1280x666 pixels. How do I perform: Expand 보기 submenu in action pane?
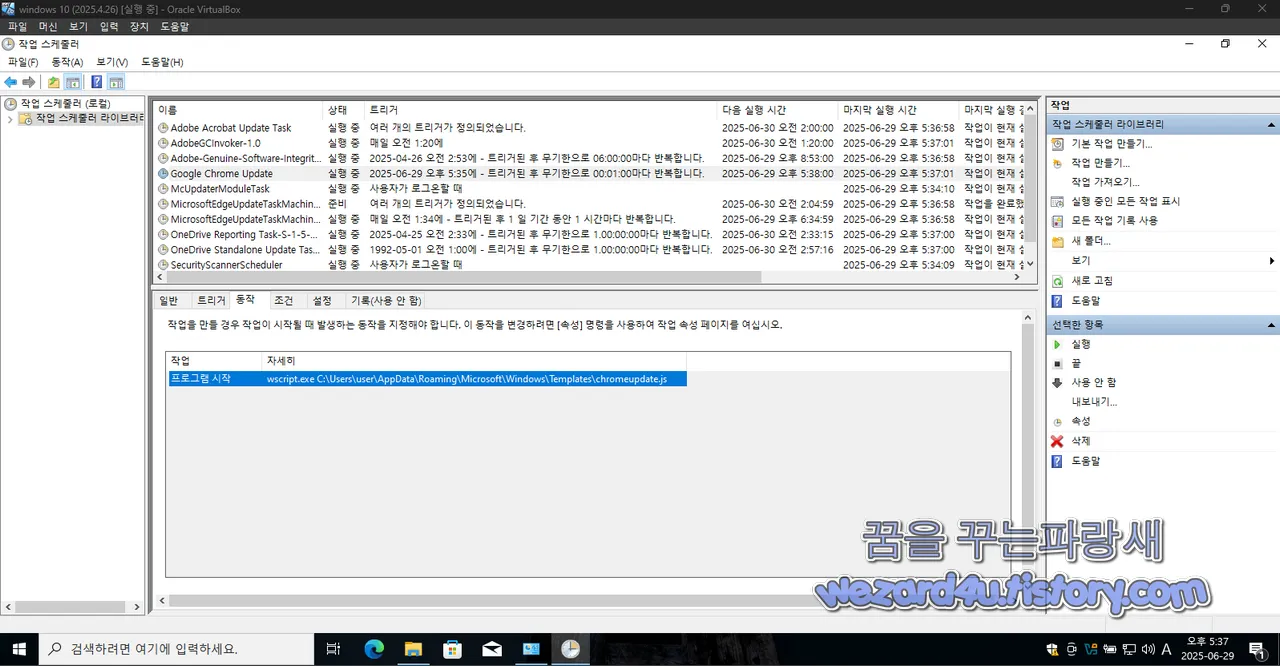coord(1271,261)
